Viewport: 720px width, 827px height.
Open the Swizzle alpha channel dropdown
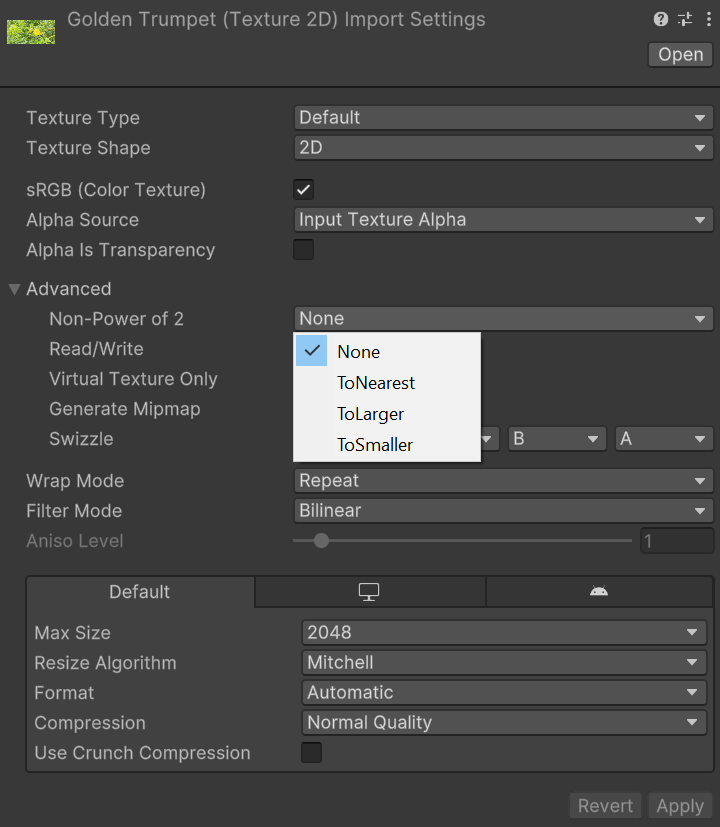coord(663,438)
